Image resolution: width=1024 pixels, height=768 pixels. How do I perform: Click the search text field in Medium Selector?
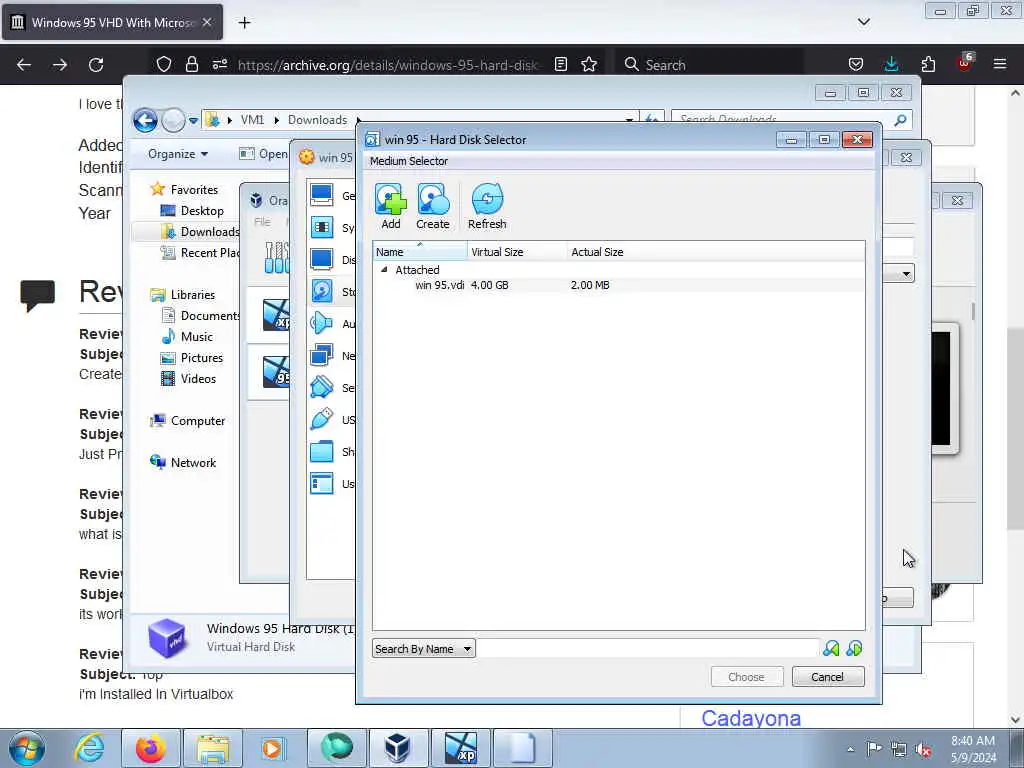[x=648, y=648]
